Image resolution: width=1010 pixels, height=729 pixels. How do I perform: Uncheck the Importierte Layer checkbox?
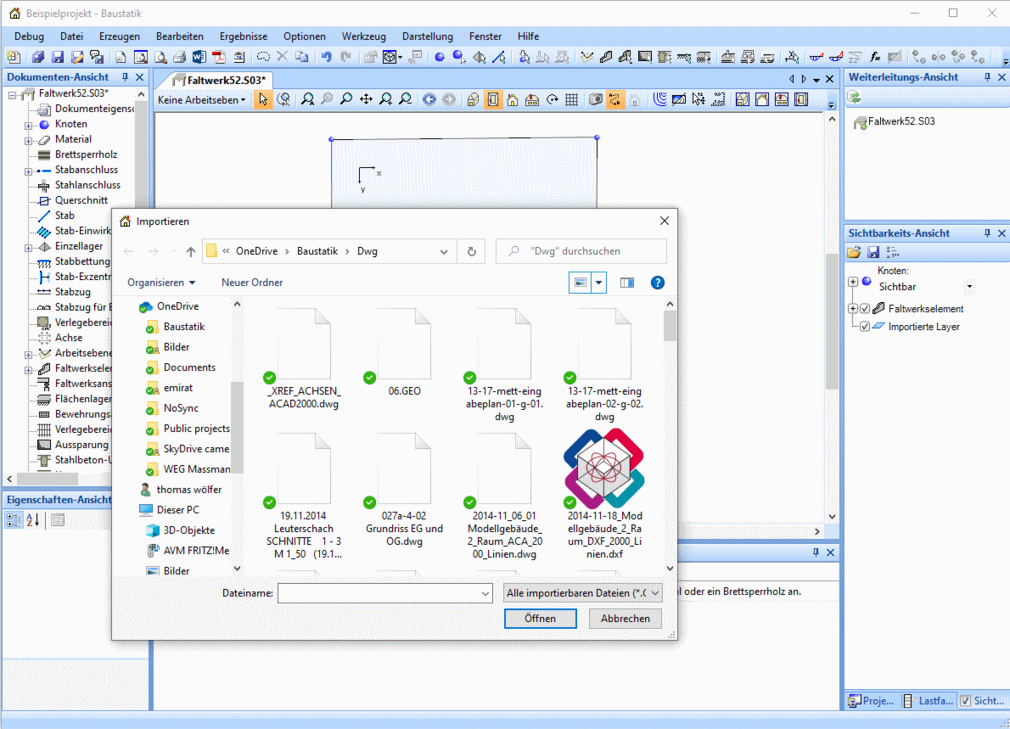pos(865,327)
